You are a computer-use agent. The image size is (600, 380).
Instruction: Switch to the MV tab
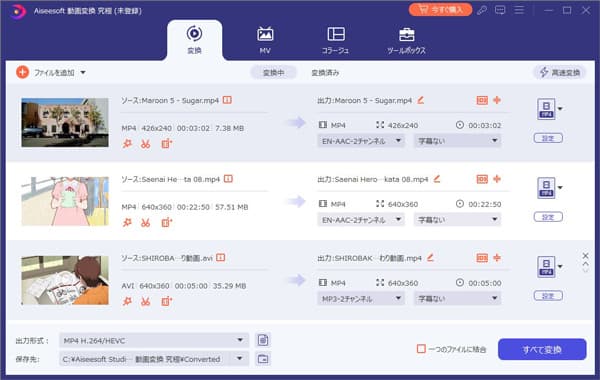click(265, 40)
